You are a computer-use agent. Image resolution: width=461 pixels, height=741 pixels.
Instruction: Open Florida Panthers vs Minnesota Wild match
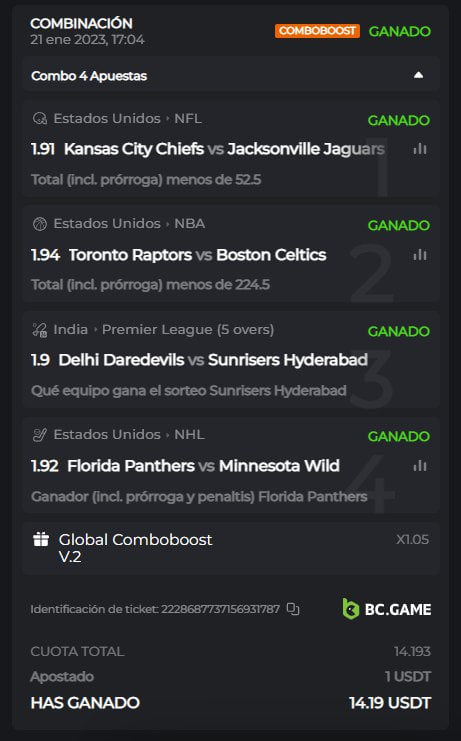[x=203, y=466]
